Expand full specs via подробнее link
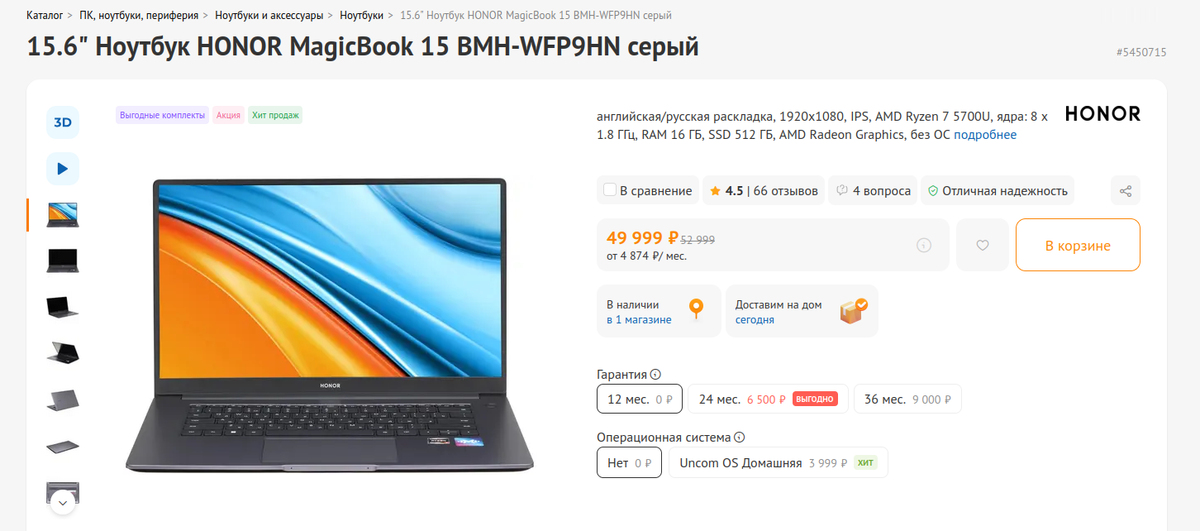The image size is (1200, 531). [x=985, y=135]
